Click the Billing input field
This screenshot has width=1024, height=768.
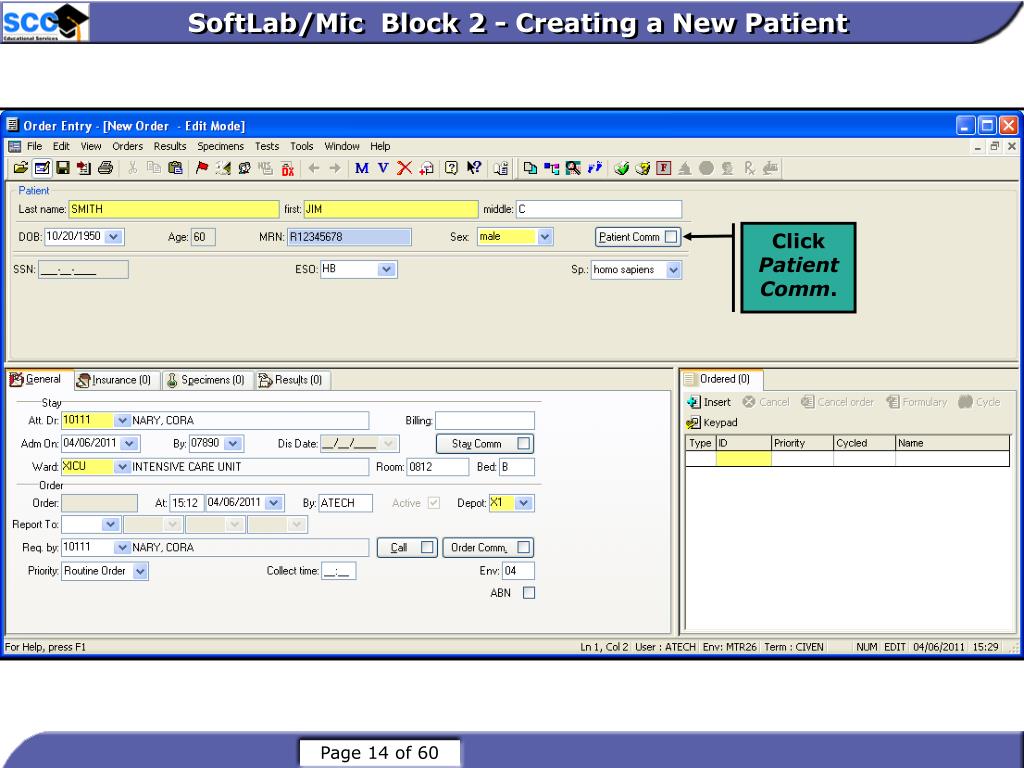(x=485, y=421)
